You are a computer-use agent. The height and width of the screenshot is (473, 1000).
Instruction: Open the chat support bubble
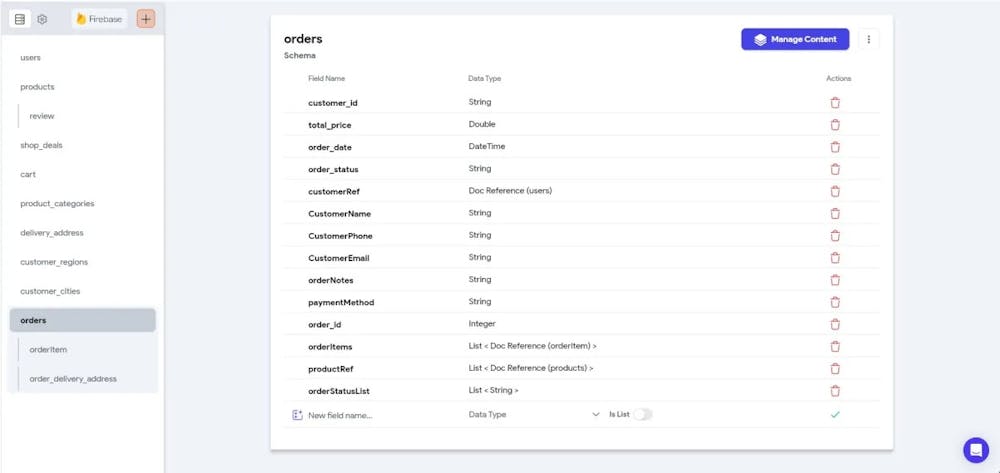pos(975,450)
